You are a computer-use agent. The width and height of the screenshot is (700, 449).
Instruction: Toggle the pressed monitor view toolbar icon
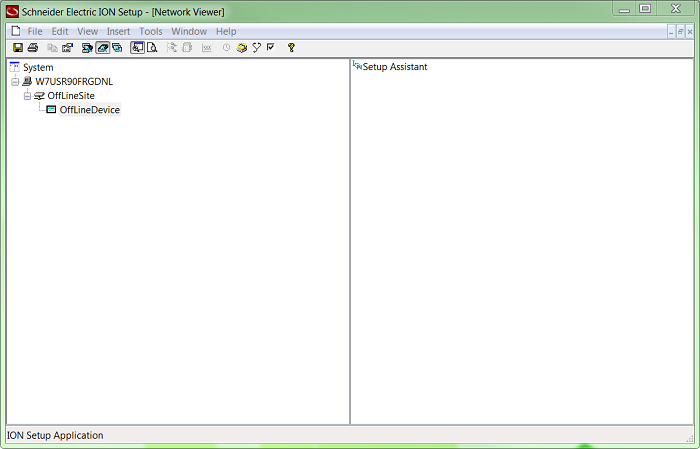(x=138, y=47)
